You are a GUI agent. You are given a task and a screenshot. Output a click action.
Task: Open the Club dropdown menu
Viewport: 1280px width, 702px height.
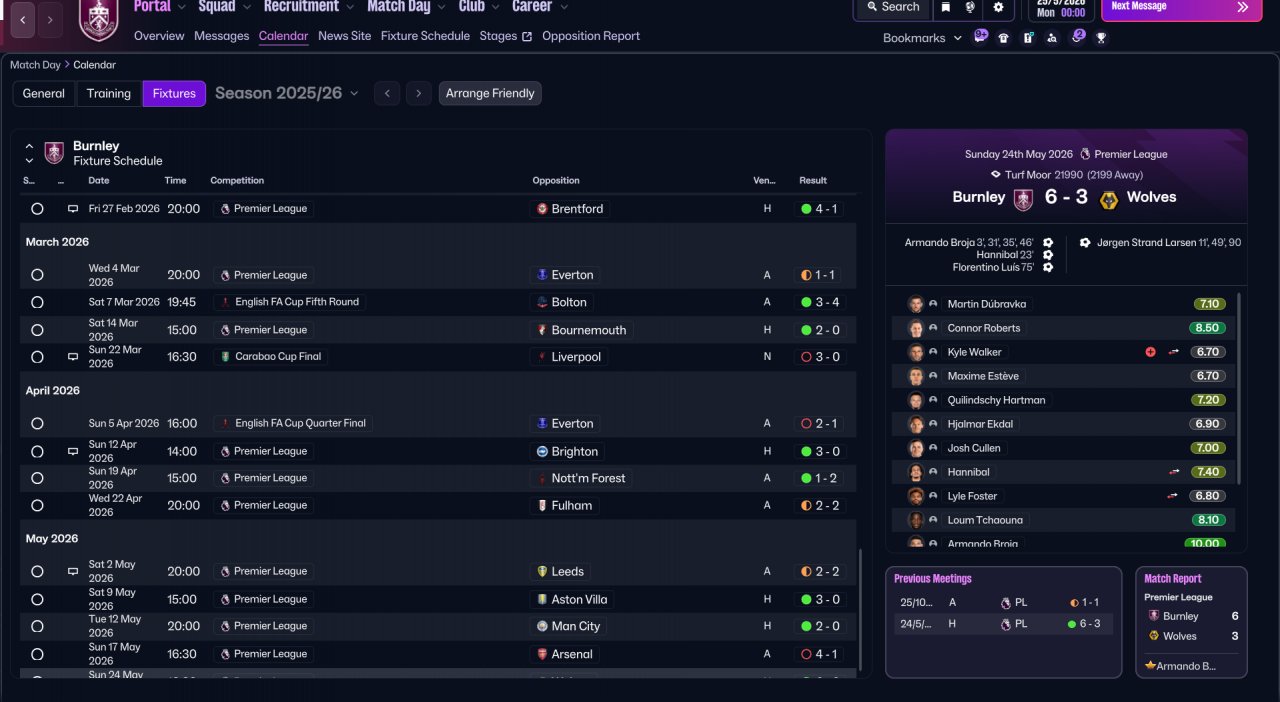click(x=479, y=7)
